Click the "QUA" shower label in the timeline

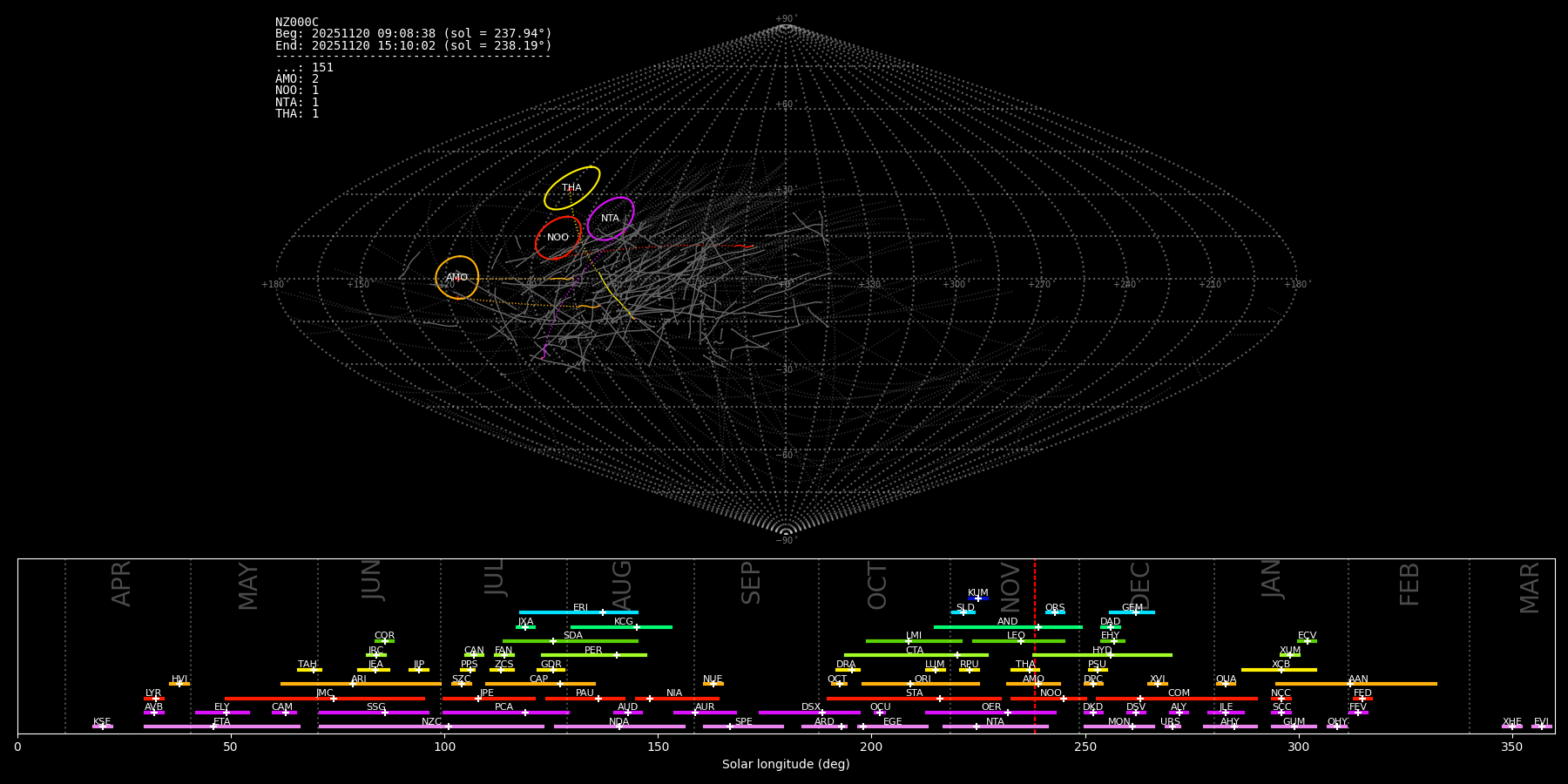tap(1227, 679)
